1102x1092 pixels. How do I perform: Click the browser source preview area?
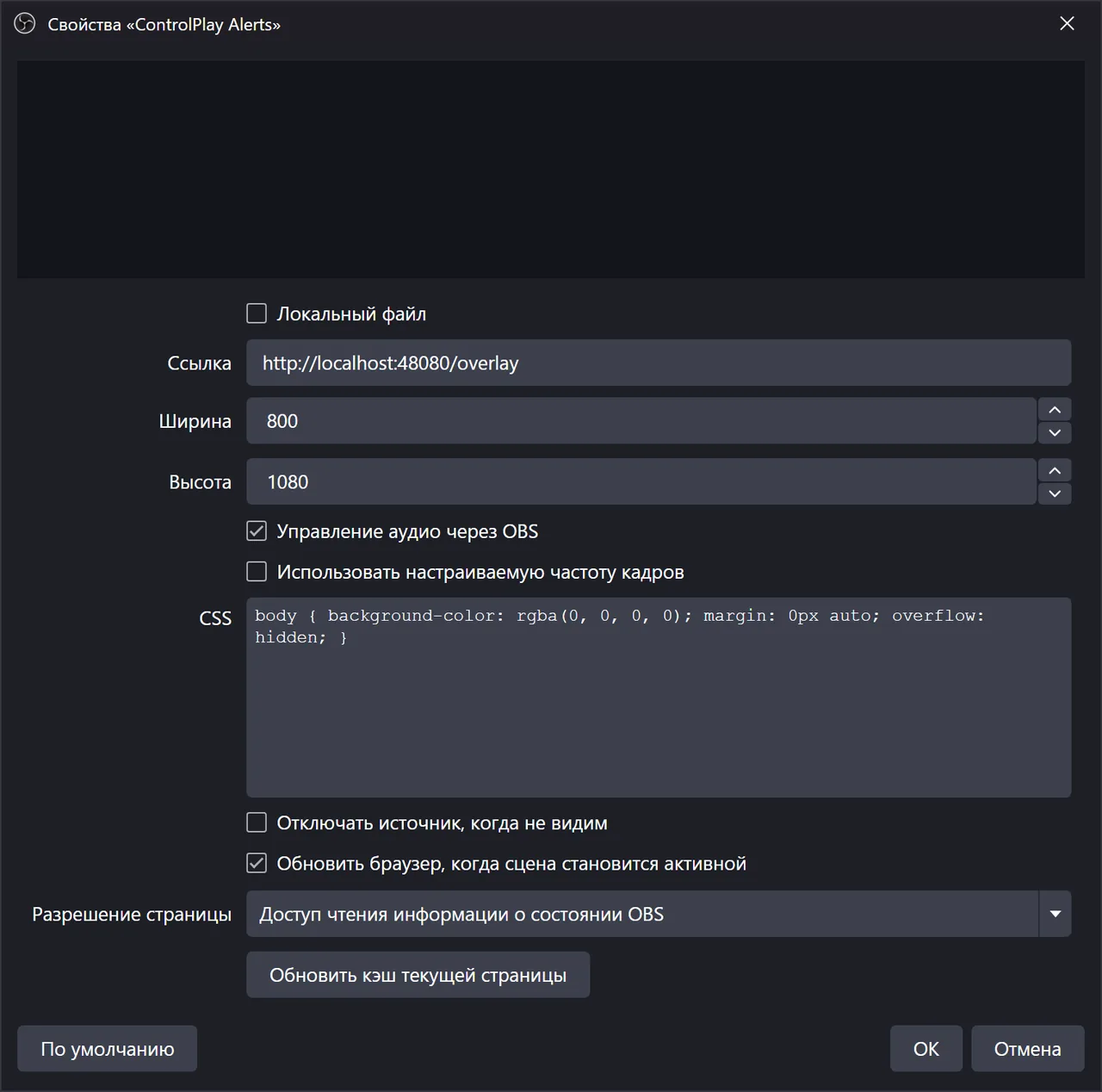[551, 169]
